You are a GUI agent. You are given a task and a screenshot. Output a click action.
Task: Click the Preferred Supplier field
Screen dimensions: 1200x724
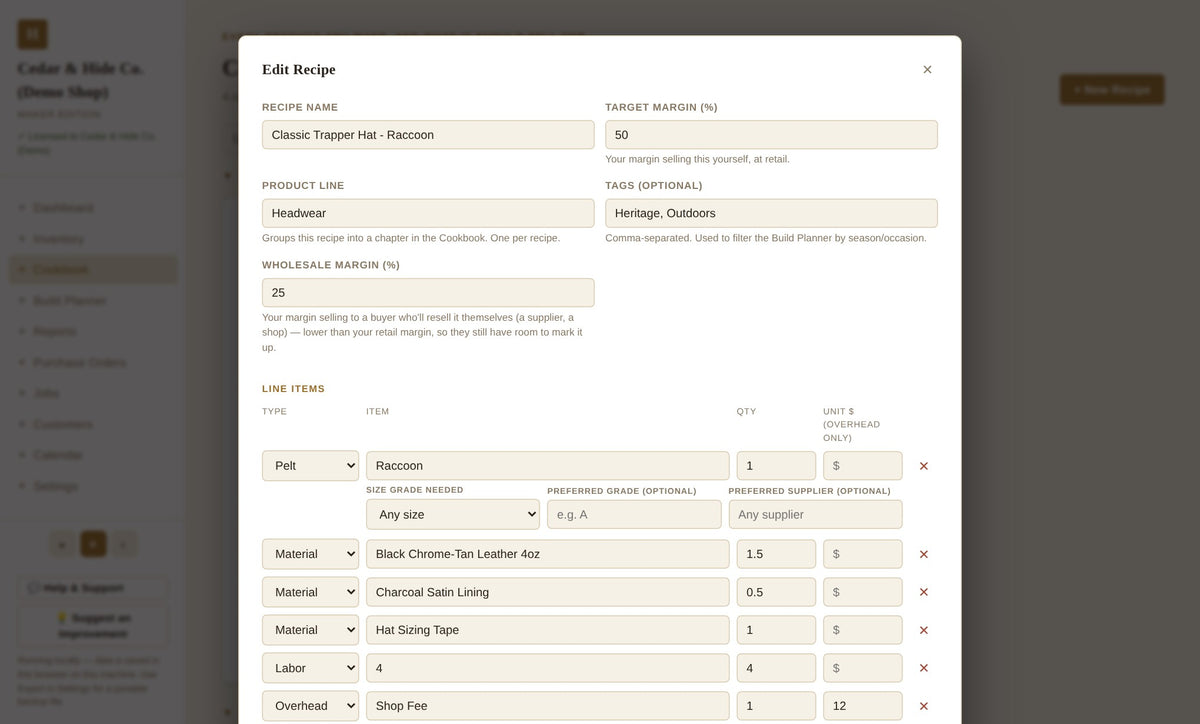[815, 514]
